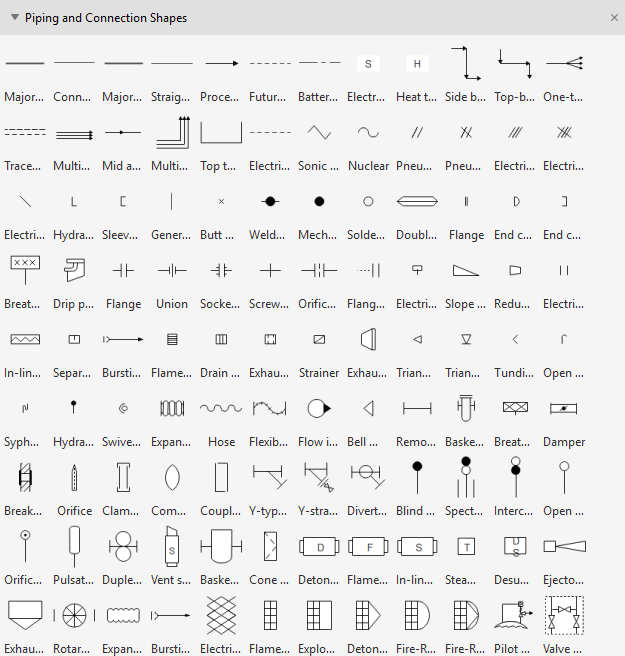Pick the Damper shape

click(x=564, y=408)
